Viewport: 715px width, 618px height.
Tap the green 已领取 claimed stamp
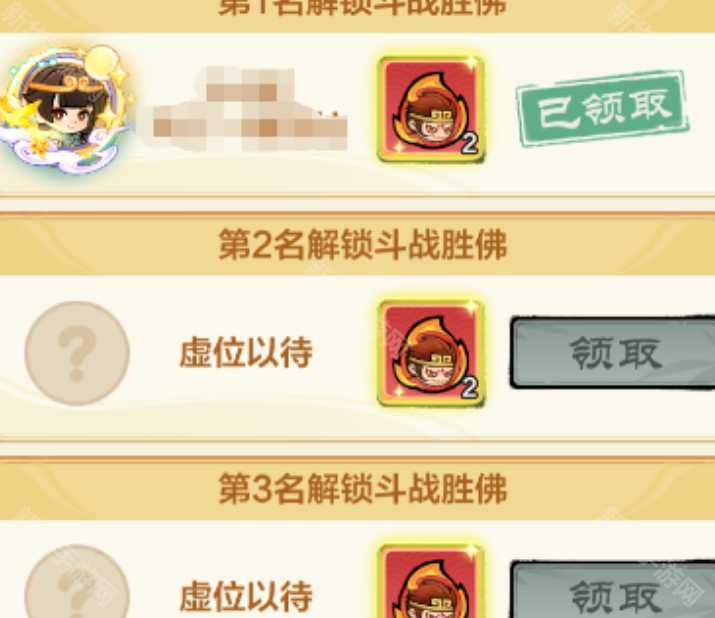[x=602, y=109]
